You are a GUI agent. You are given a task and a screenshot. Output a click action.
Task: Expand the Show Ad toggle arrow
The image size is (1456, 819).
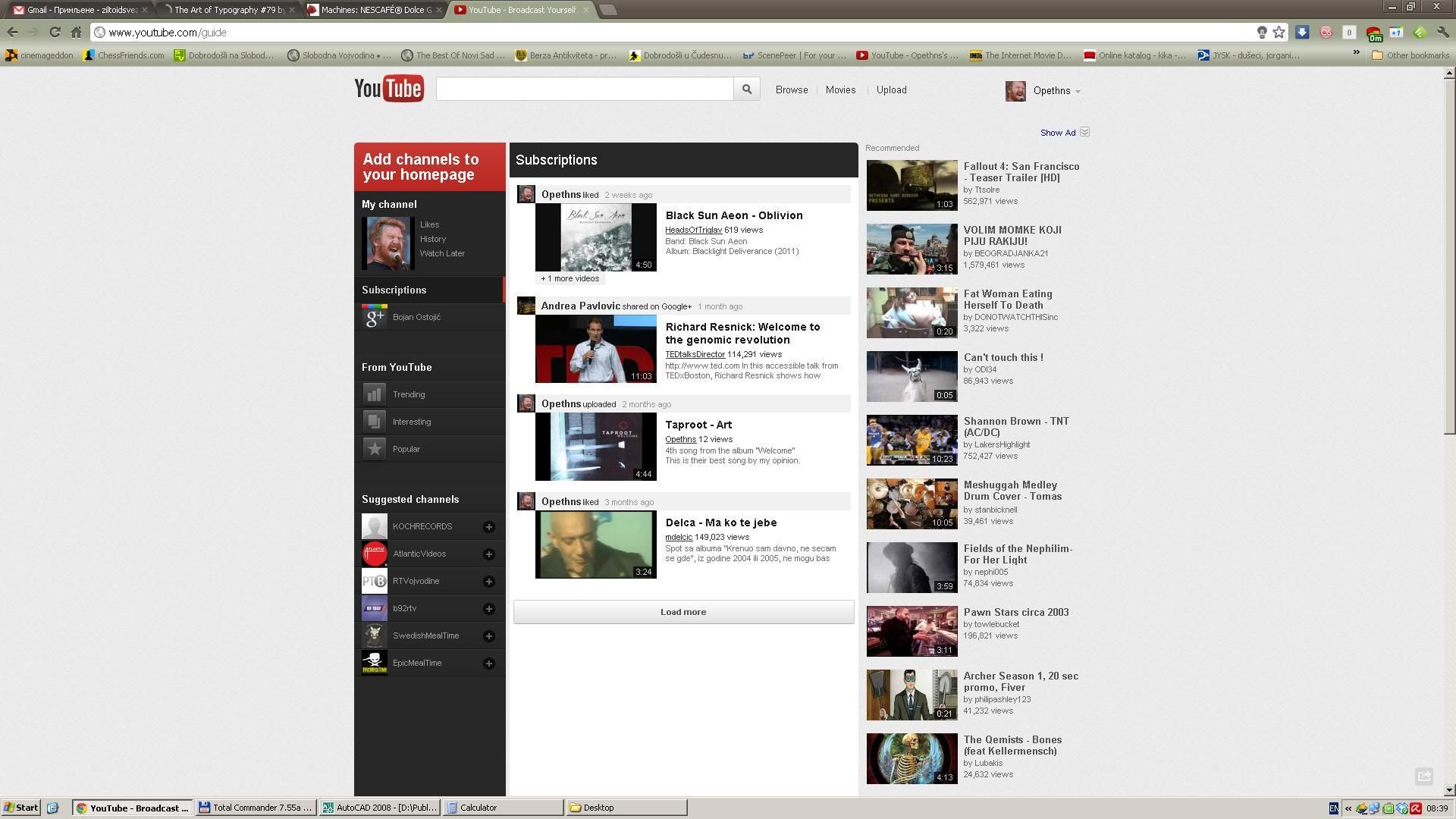click(x=1084, y=132)
